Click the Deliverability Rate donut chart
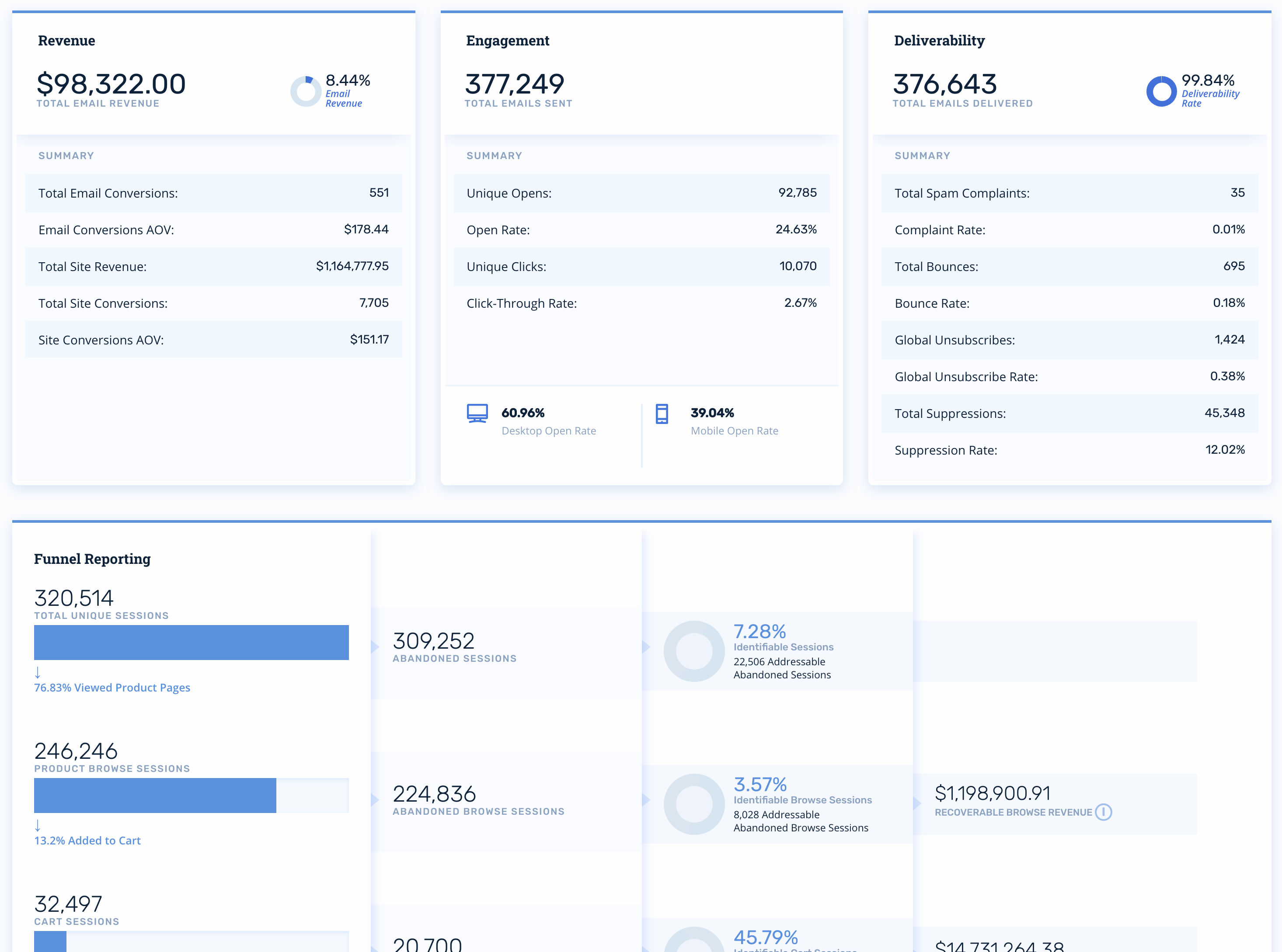This screenshot has width=1282, height=952. coord(1161,91)
